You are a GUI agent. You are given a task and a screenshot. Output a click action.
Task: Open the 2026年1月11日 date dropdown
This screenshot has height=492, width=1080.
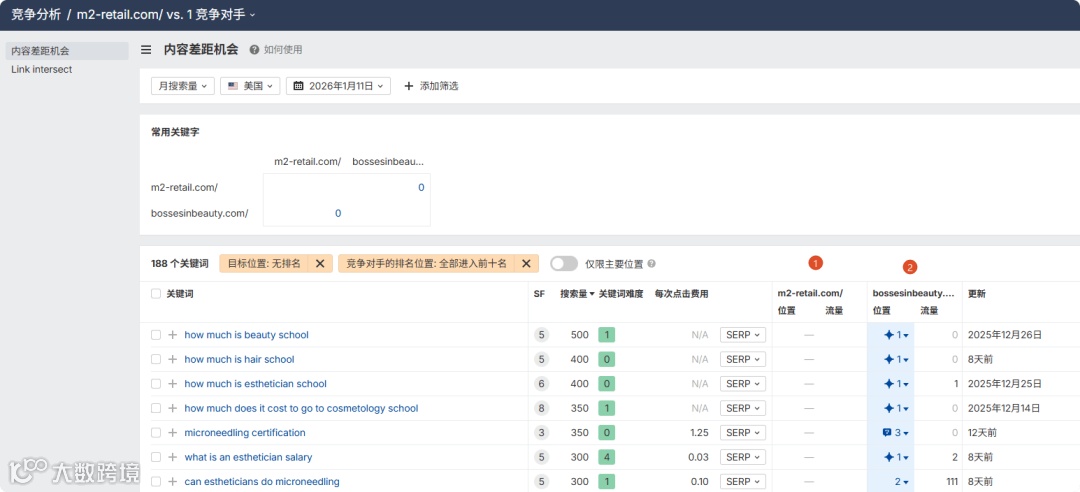click(338, 86)
